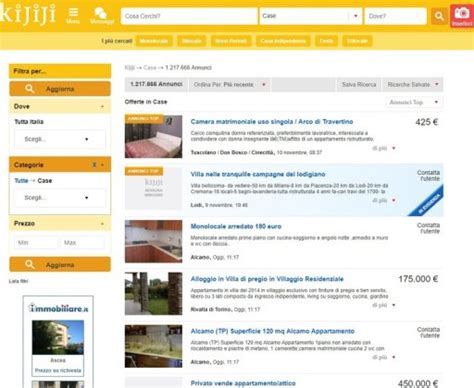Viewport: 474px width, 388px height.
Task: Click the Min price field
Action: click(35, 242)
